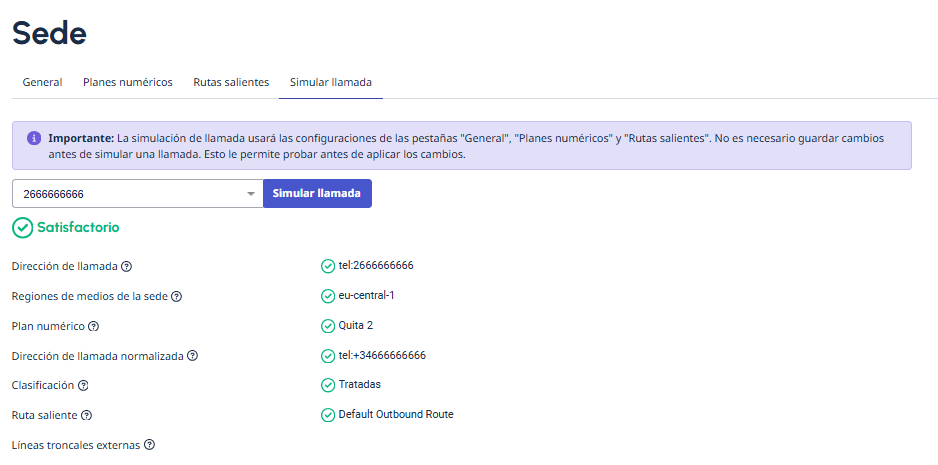Image resolution: width=938 pixels, height=465 pixels.
Task: Click help icon beside Ruta saliente
Action: 87,415
